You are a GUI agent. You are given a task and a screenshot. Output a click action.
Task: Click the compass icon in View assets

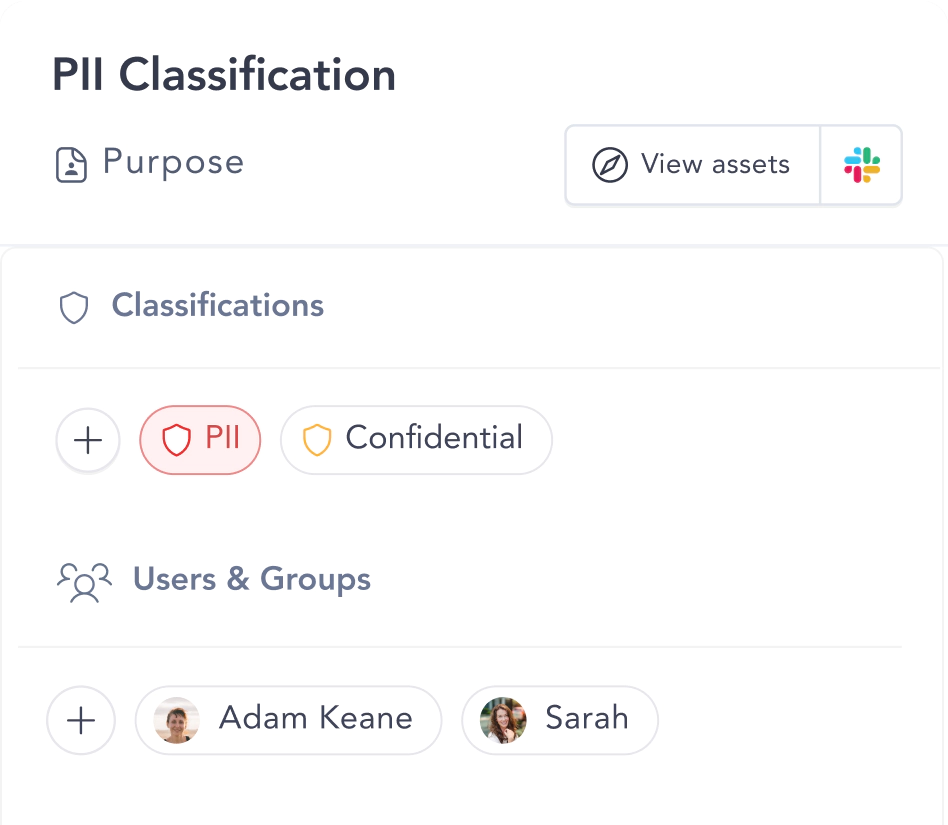coord(609,164)
